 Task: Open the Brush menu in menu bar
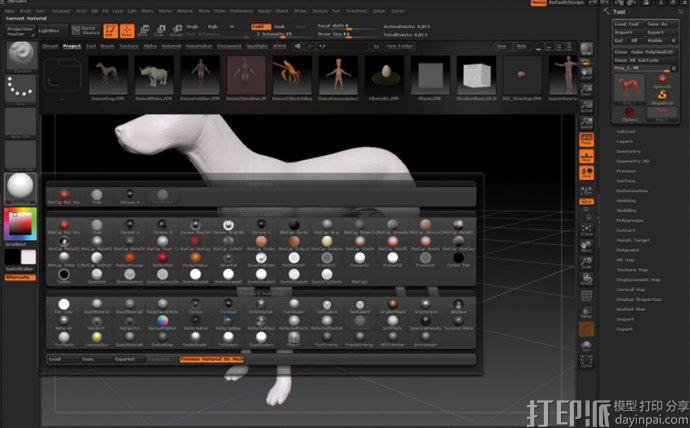tap(25, 11)
